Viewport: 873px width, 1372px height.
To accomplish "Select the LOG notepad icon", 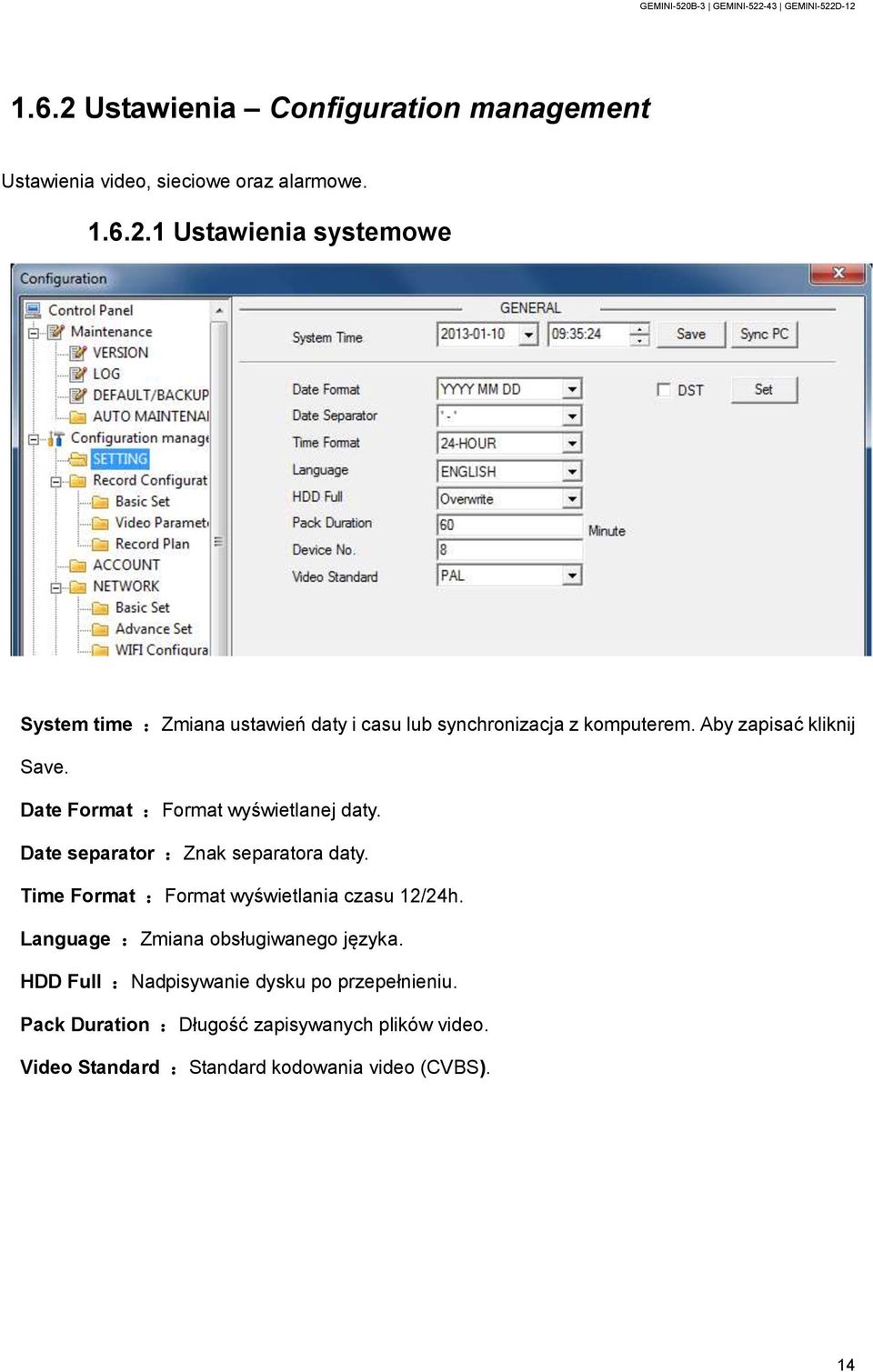I will point(78,373).
